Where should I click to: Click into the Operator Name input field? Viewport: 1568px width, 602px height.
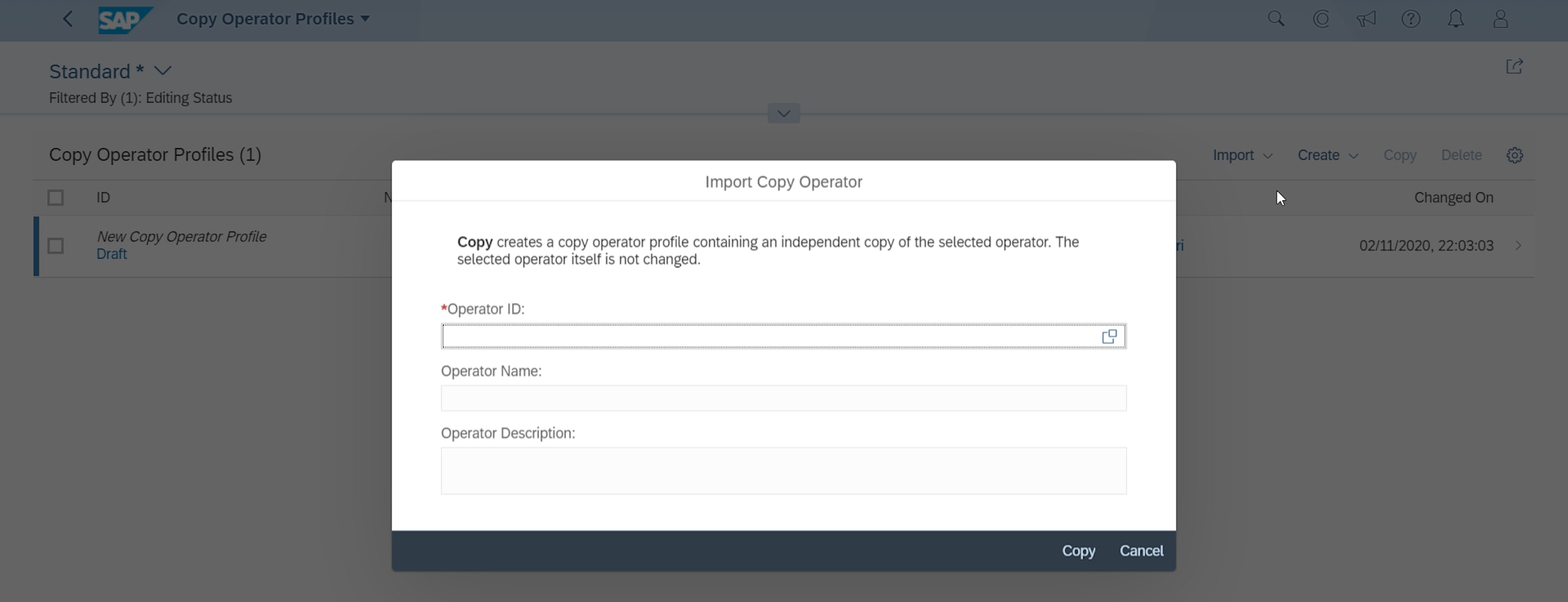(x=783, y=398)
